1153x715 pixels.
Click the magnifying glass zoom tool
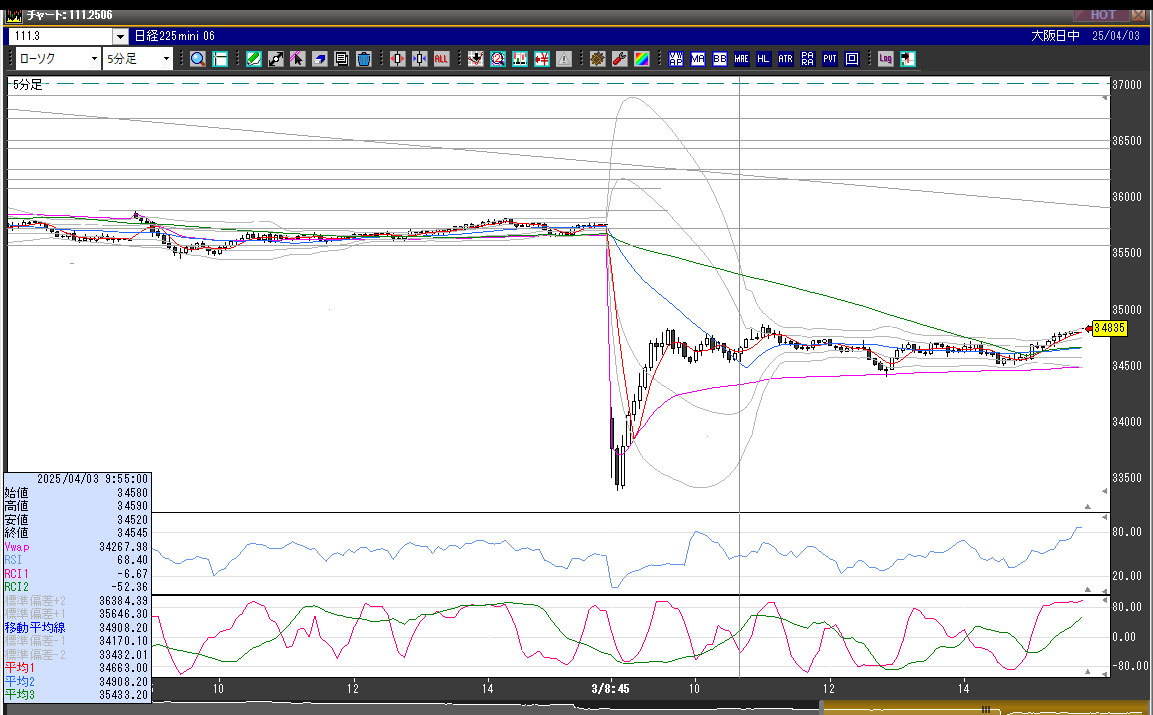pyautogui.click(x=198, y=59)
